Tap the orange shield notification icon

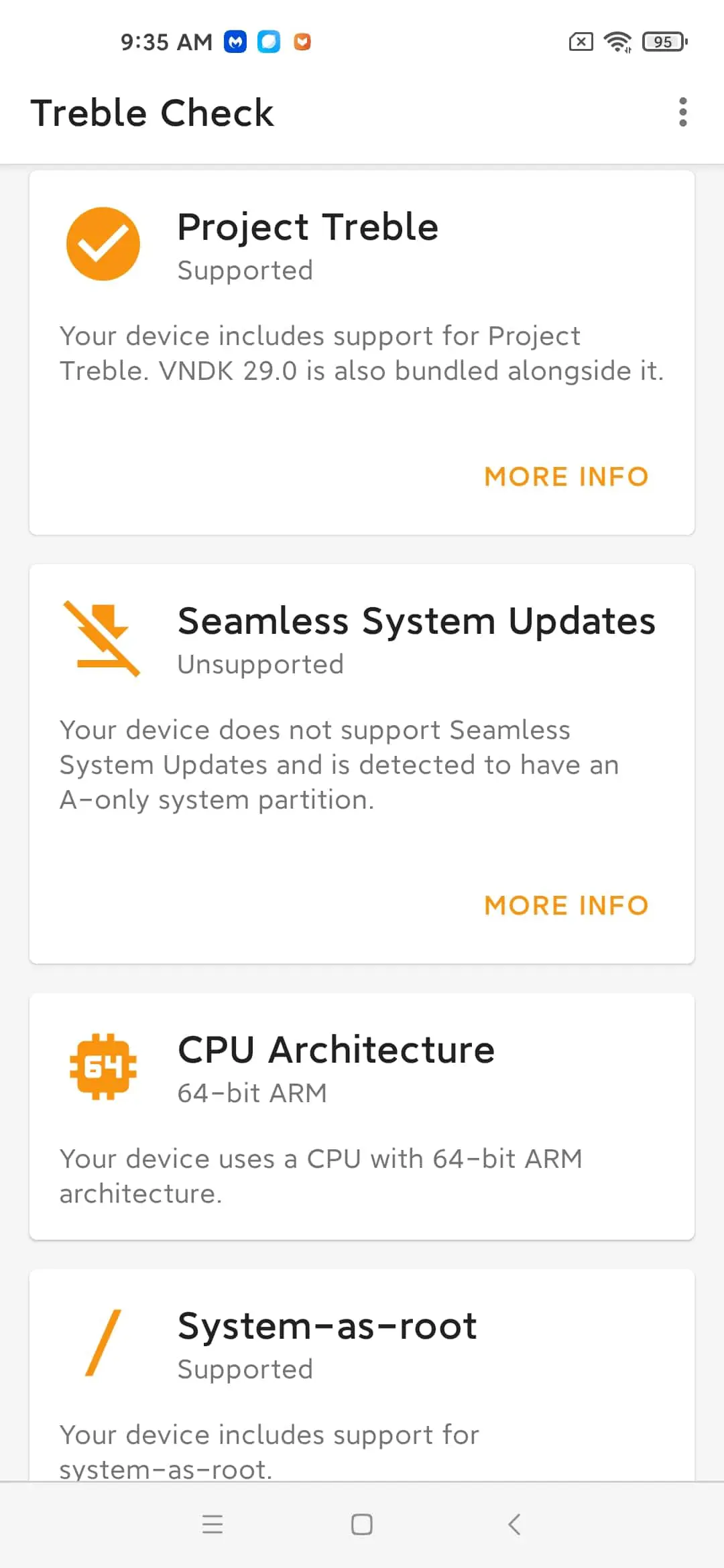[x=302, y=42]
